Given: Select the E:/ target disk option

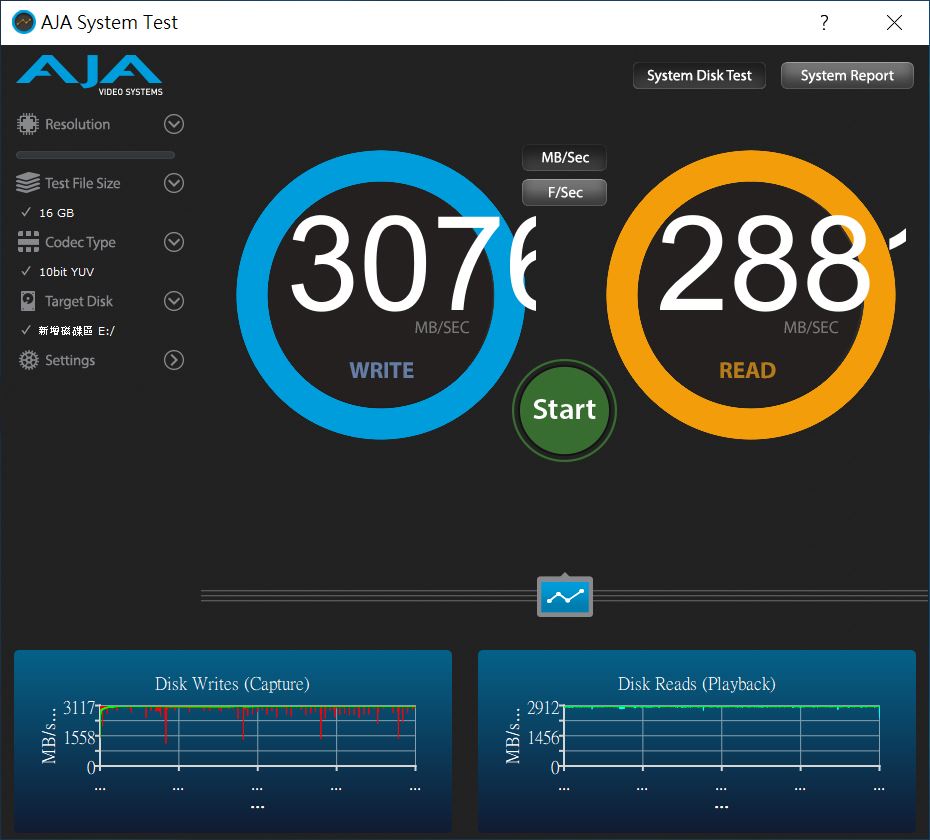Looking at the screenshot, I should click(68, 330).
